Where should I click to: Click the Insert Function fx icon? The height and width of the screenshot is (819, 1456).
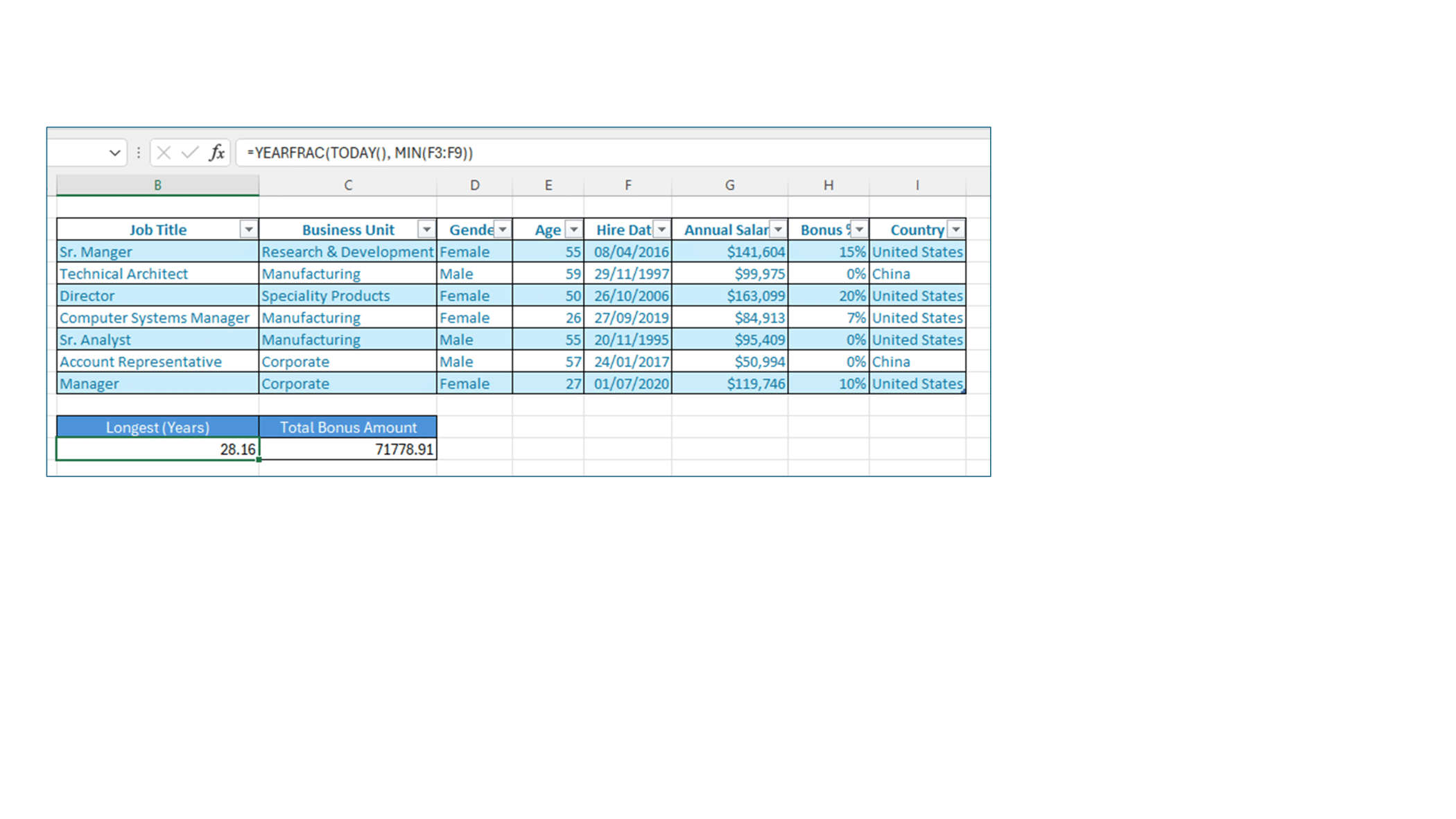[x=217, y=153]
